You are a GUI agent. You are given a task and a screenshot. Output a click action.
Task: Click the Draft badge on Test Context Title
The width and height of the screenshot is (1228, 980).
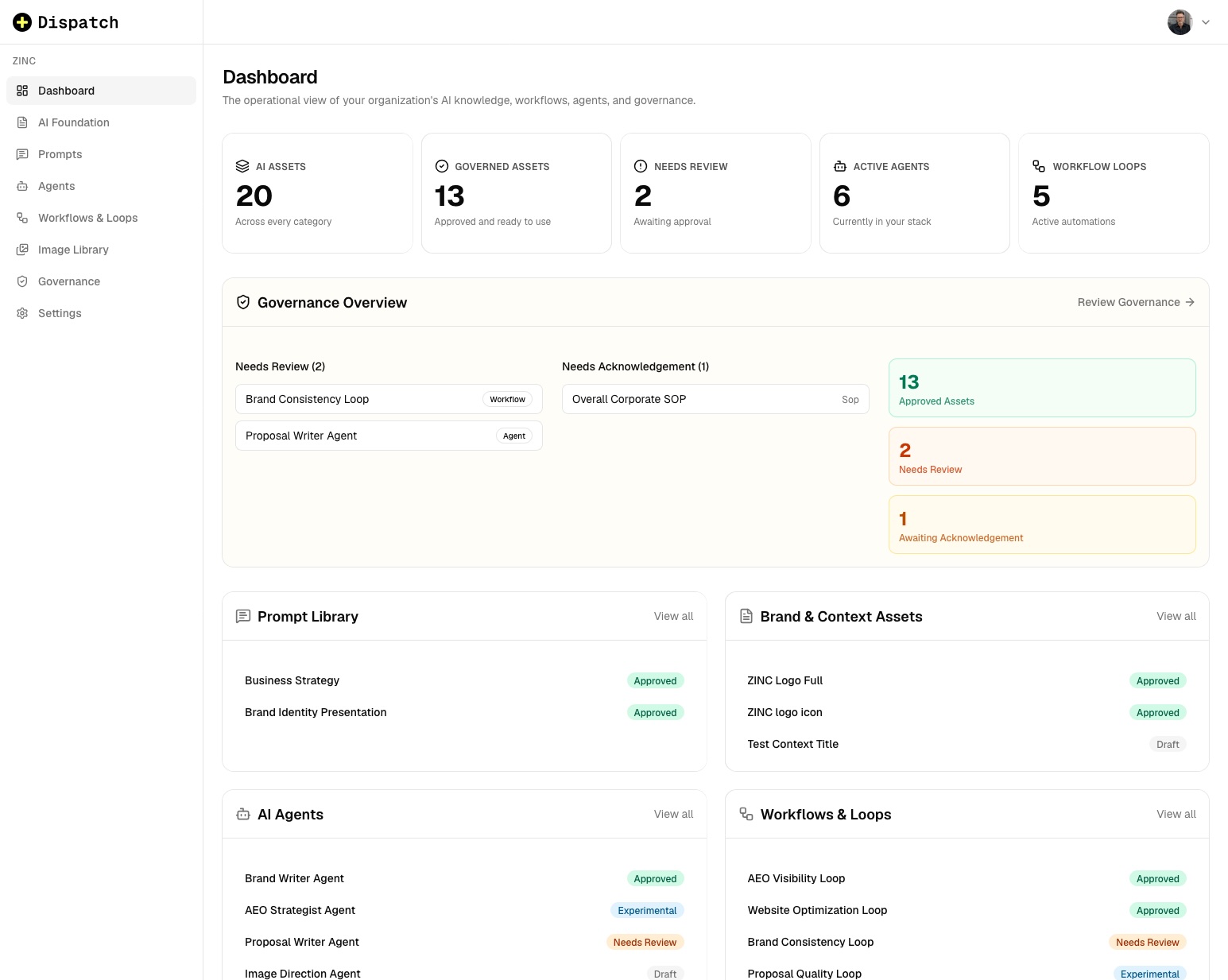click(x=1168, y=744)
